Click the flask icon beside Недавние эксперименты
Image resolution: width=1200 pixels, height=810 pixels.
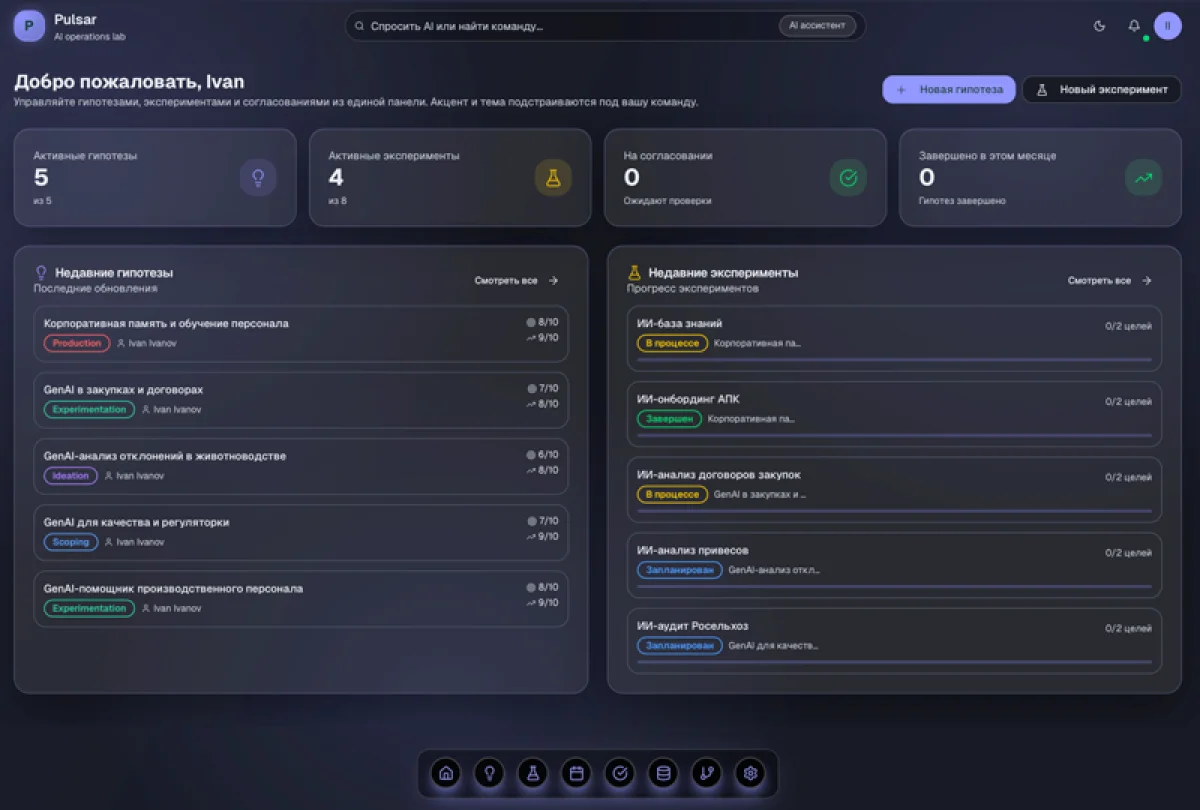(x=634, y=272)
